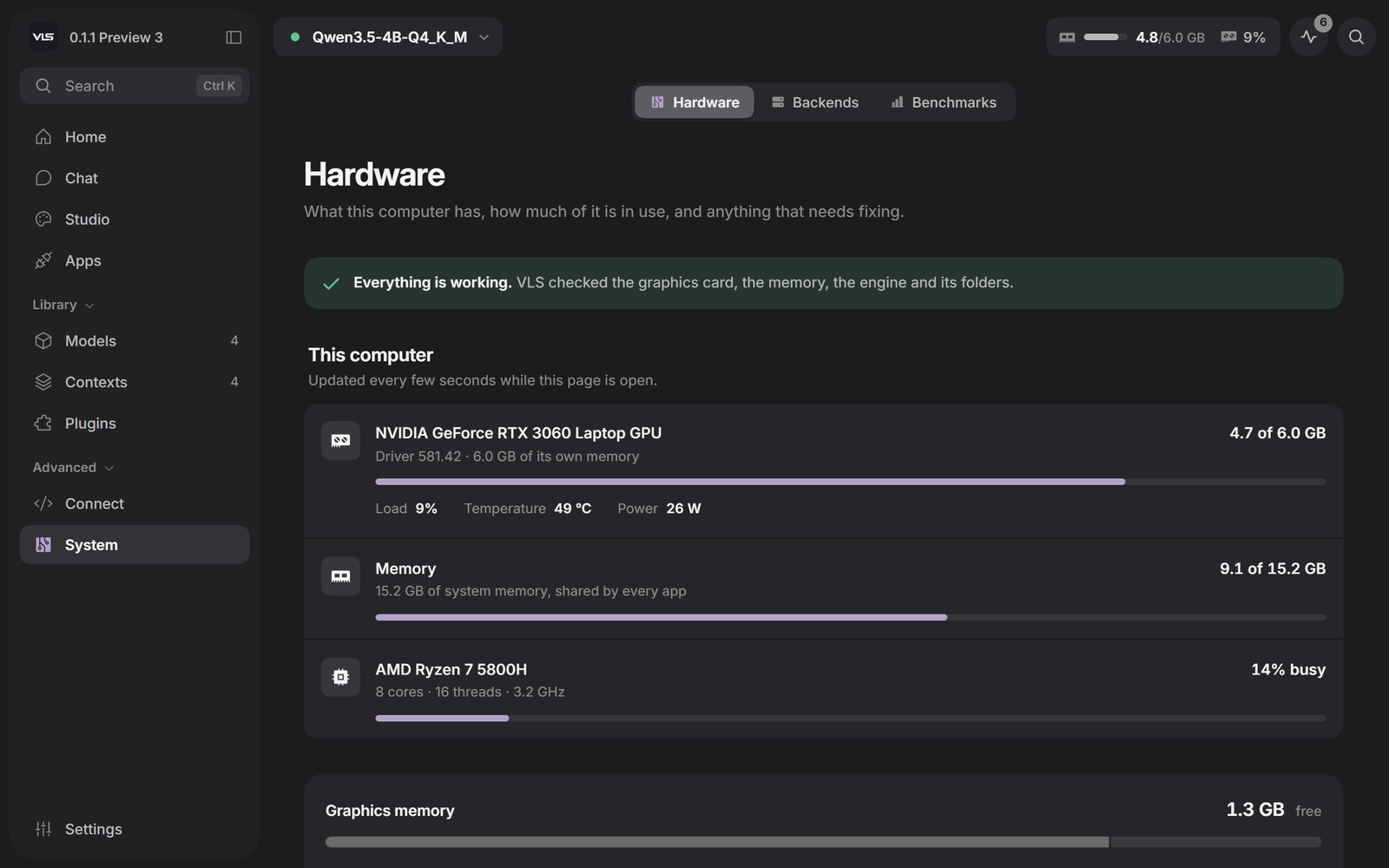Go to Studio in the sidebar
1389x868 pixels.
pyautogui.click(x=135, y=220)
